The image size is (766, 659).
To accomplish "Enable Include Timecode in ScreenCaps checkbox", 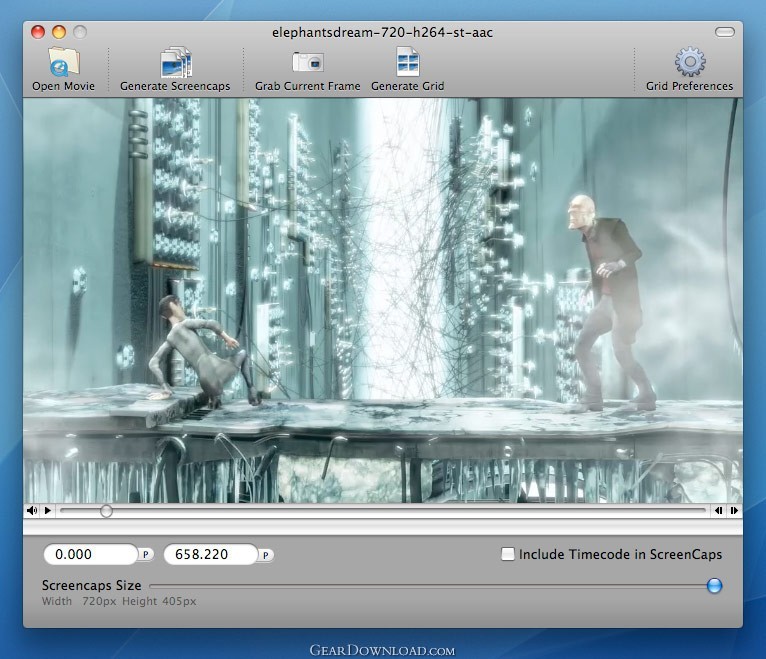I will click(x=508, y=554).
